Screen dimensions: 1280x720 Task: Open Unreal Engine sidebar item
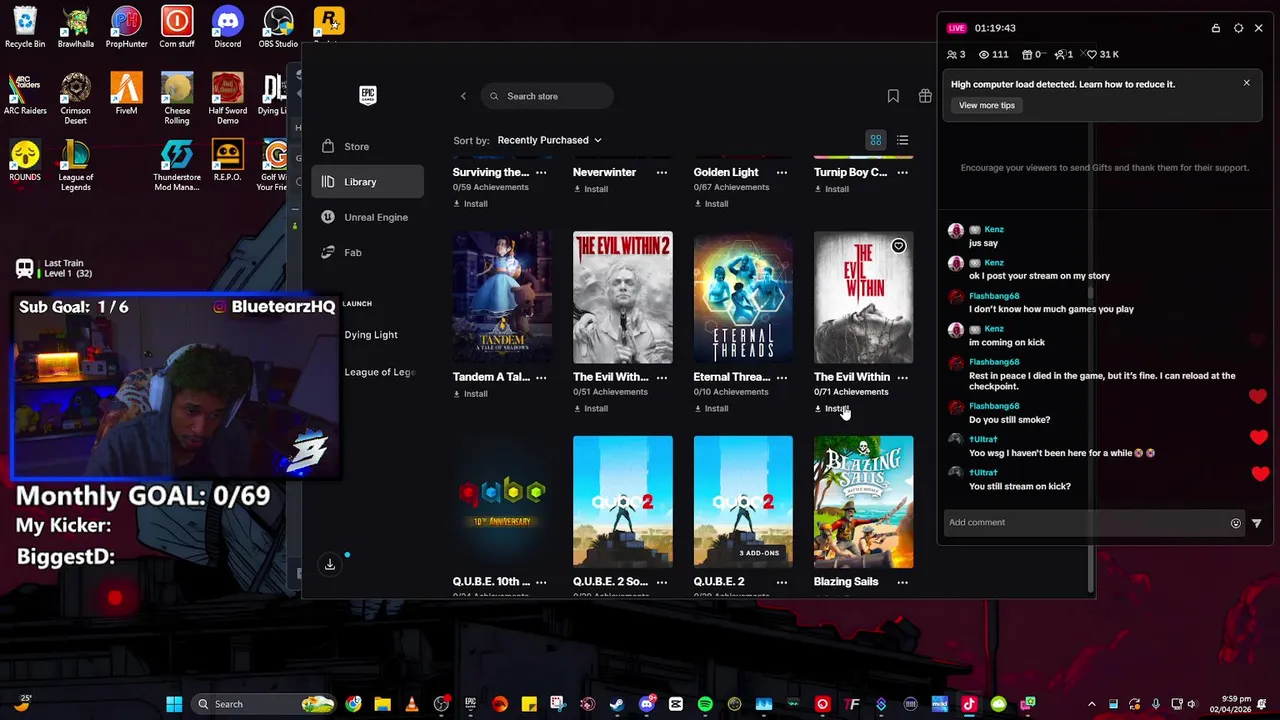[x=365, y=217]
